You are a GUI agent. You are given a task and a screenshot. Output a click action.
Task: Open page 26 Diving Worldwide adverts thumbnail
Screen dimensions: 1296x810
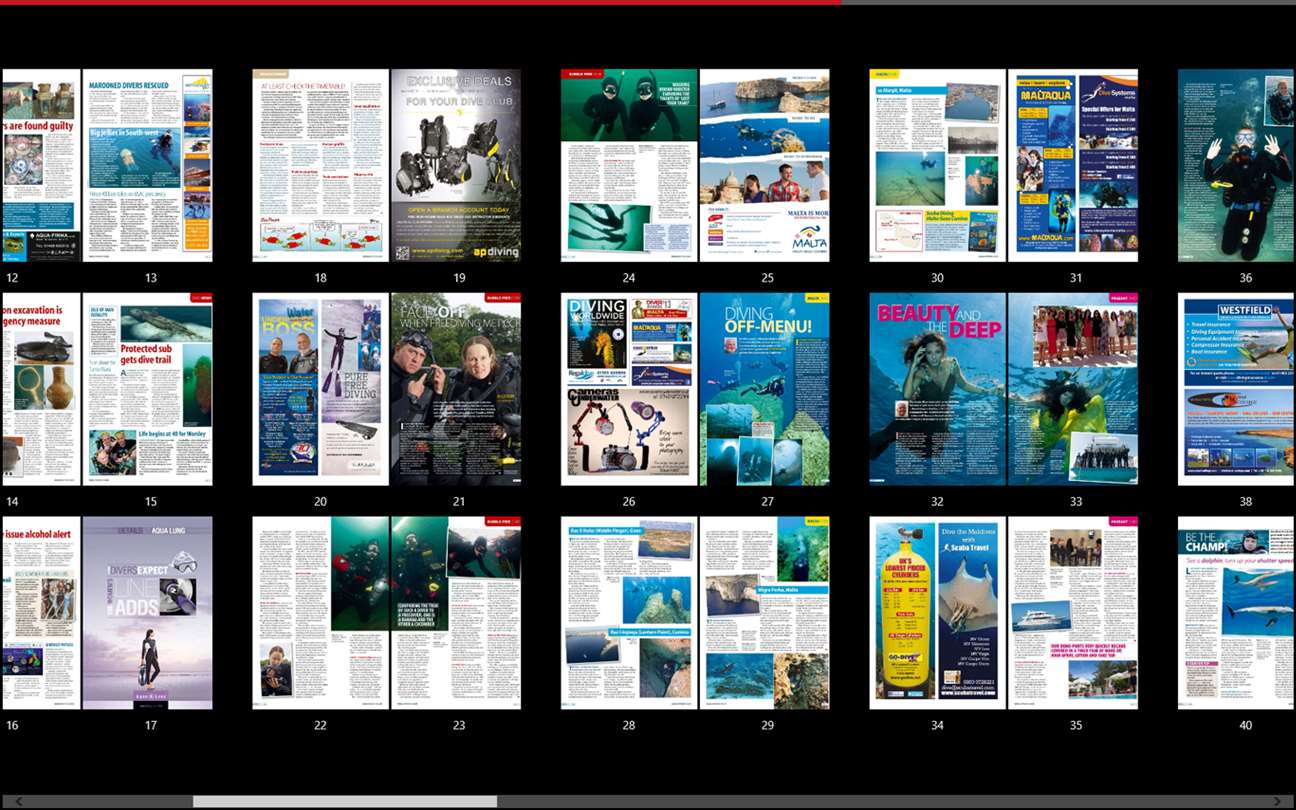(629, 389)
